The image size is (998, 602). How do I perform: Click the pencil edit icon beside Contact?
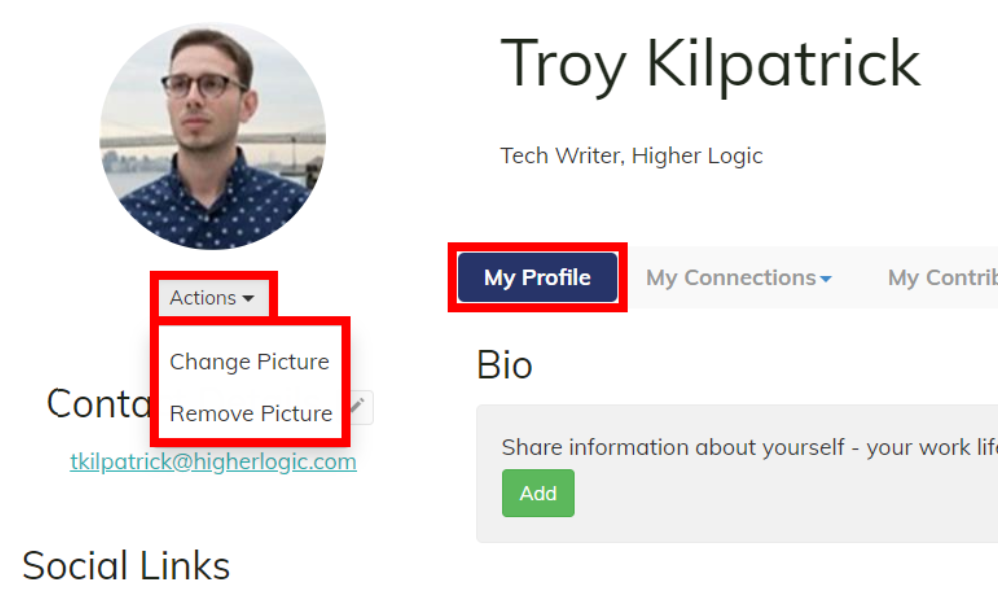pyautogui.click(x=358, y=407)
